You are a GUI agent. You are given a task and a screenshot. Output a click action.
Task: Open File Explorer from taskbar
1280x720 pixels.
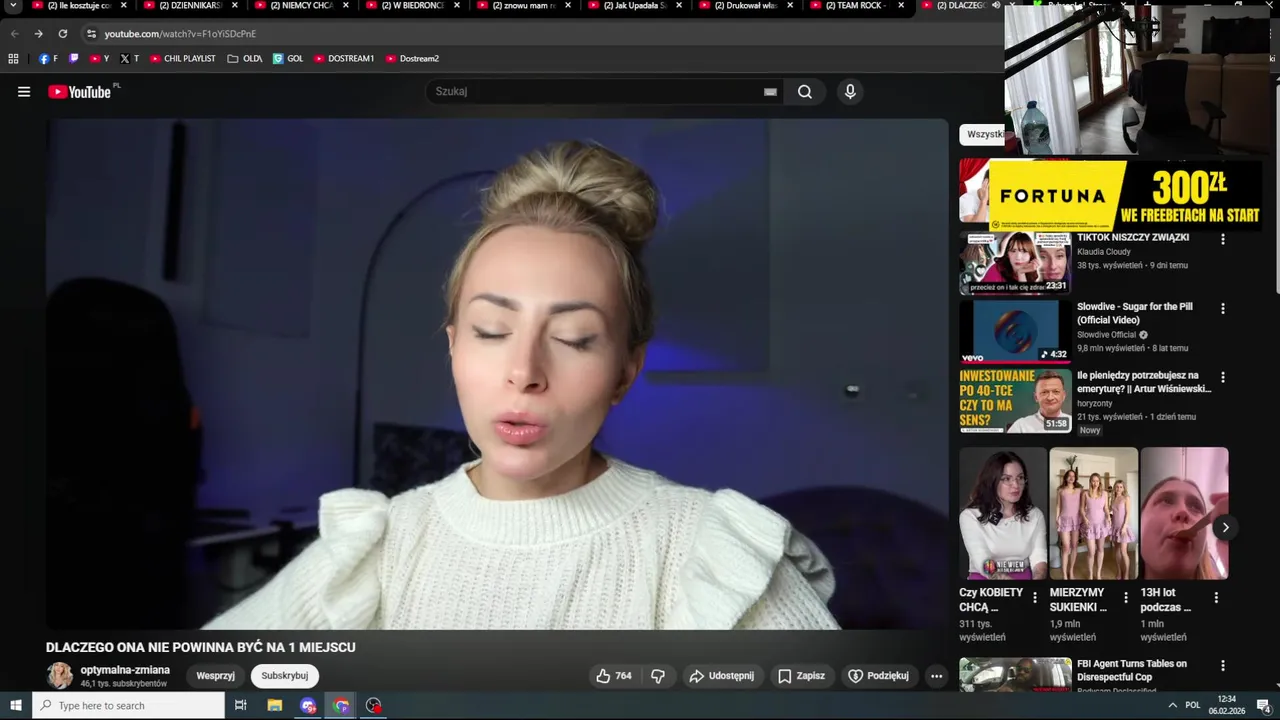point(274,706)
